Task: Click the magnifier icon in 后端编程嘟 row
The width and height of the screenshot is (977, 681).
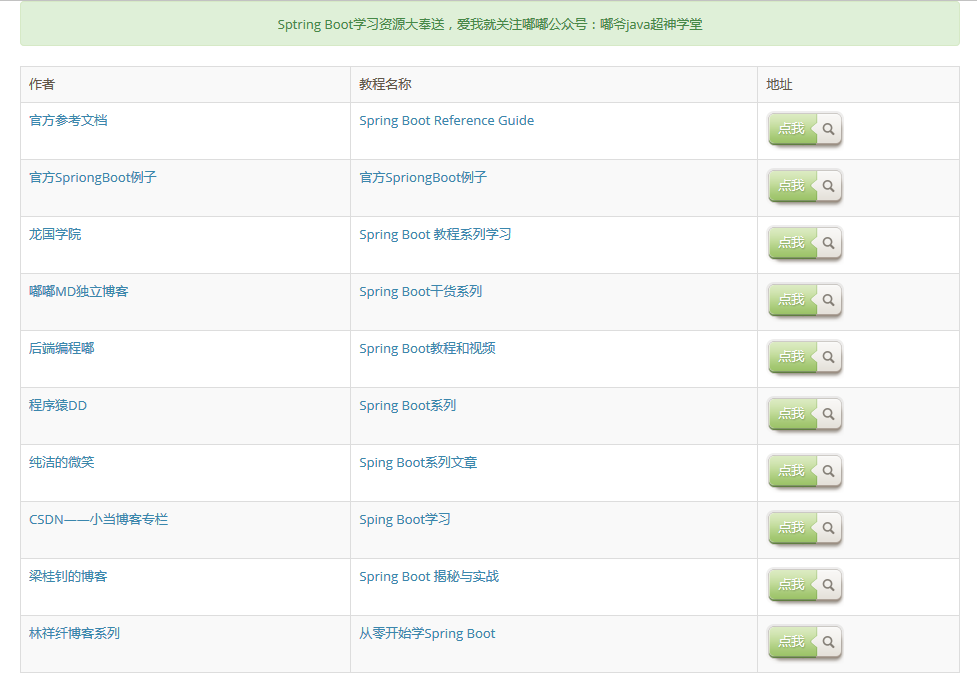Action: [x=828, y=357]
